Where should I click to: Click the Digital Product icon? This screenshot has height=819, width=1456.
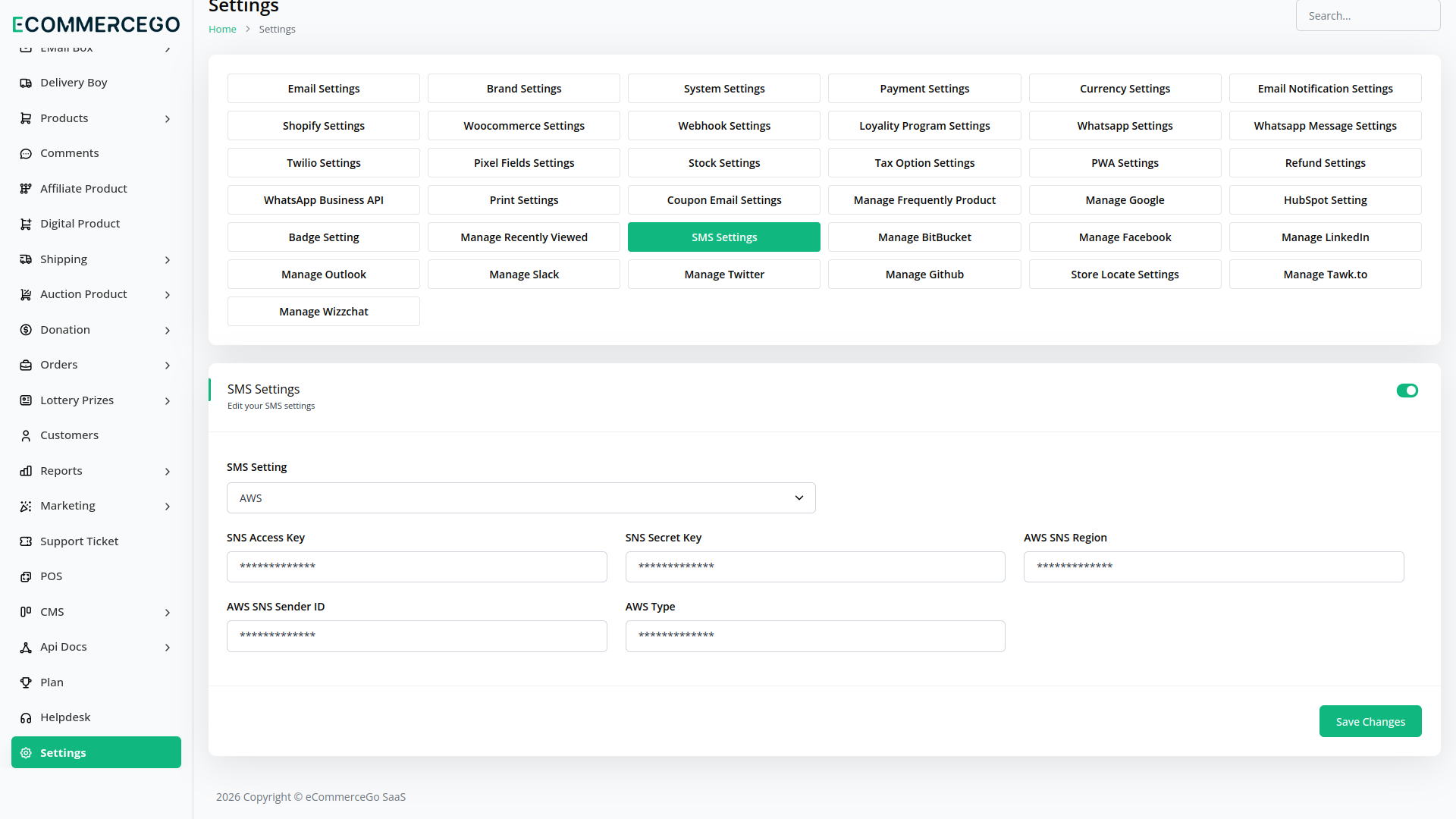point(26,224)
